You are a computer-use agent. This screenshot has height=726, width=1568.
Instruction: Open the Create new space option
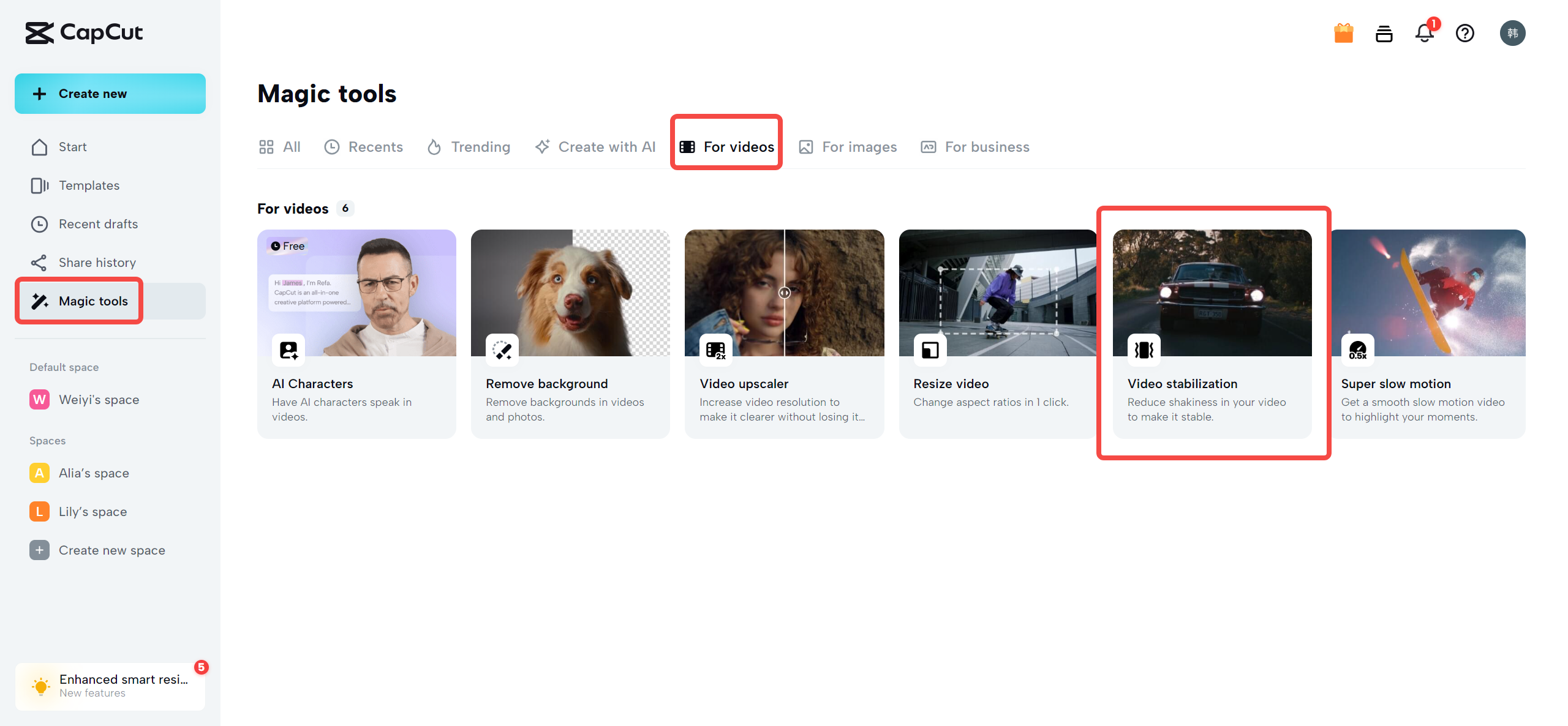point(111,549)
